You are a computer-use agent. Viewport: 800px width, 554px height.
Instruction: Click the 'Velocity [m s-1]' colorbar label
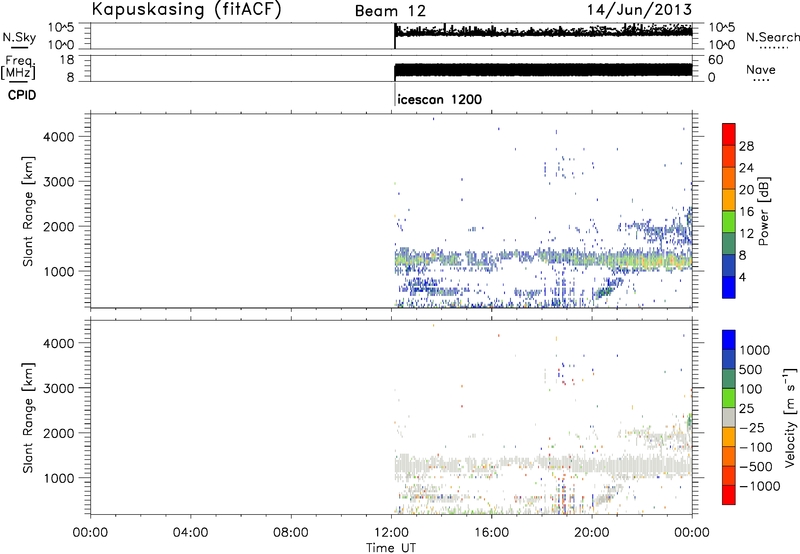pos(790,417)
